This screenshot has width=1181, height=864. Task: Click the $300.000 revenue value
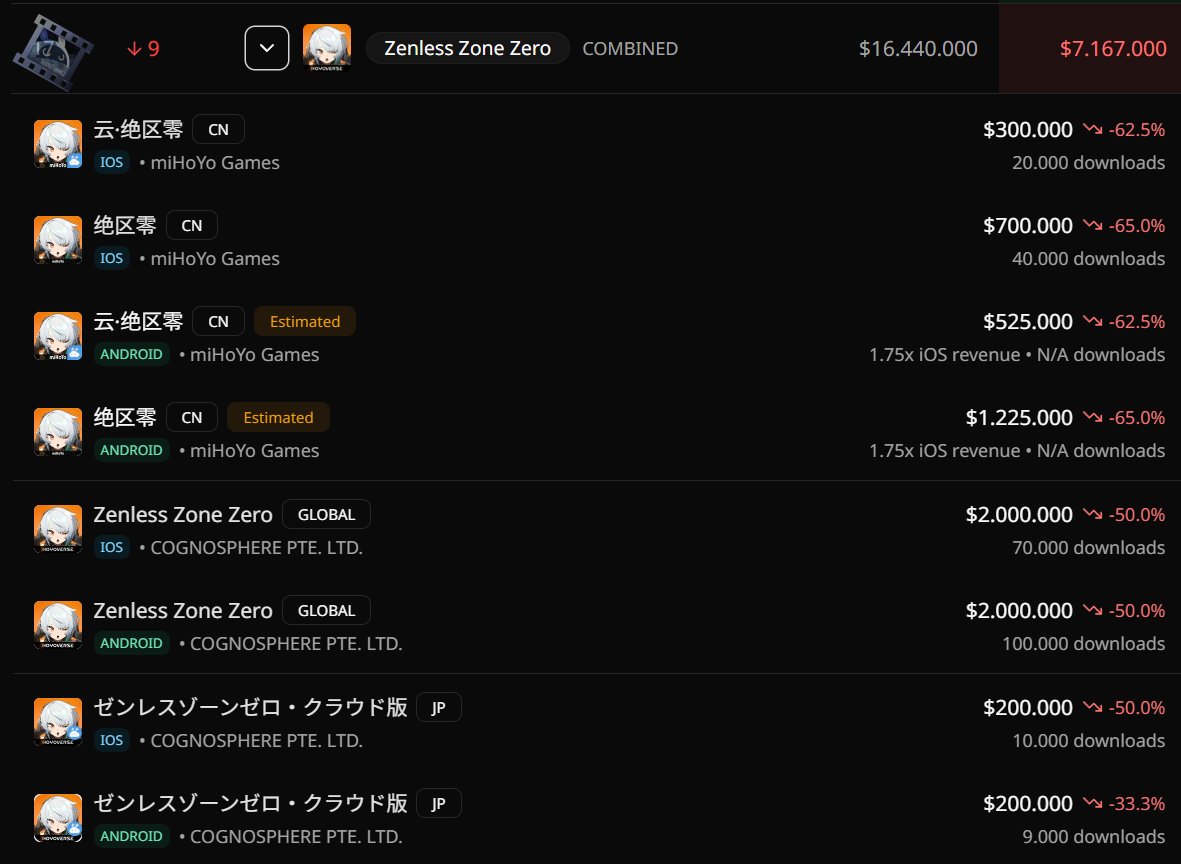pos(1027,130)
